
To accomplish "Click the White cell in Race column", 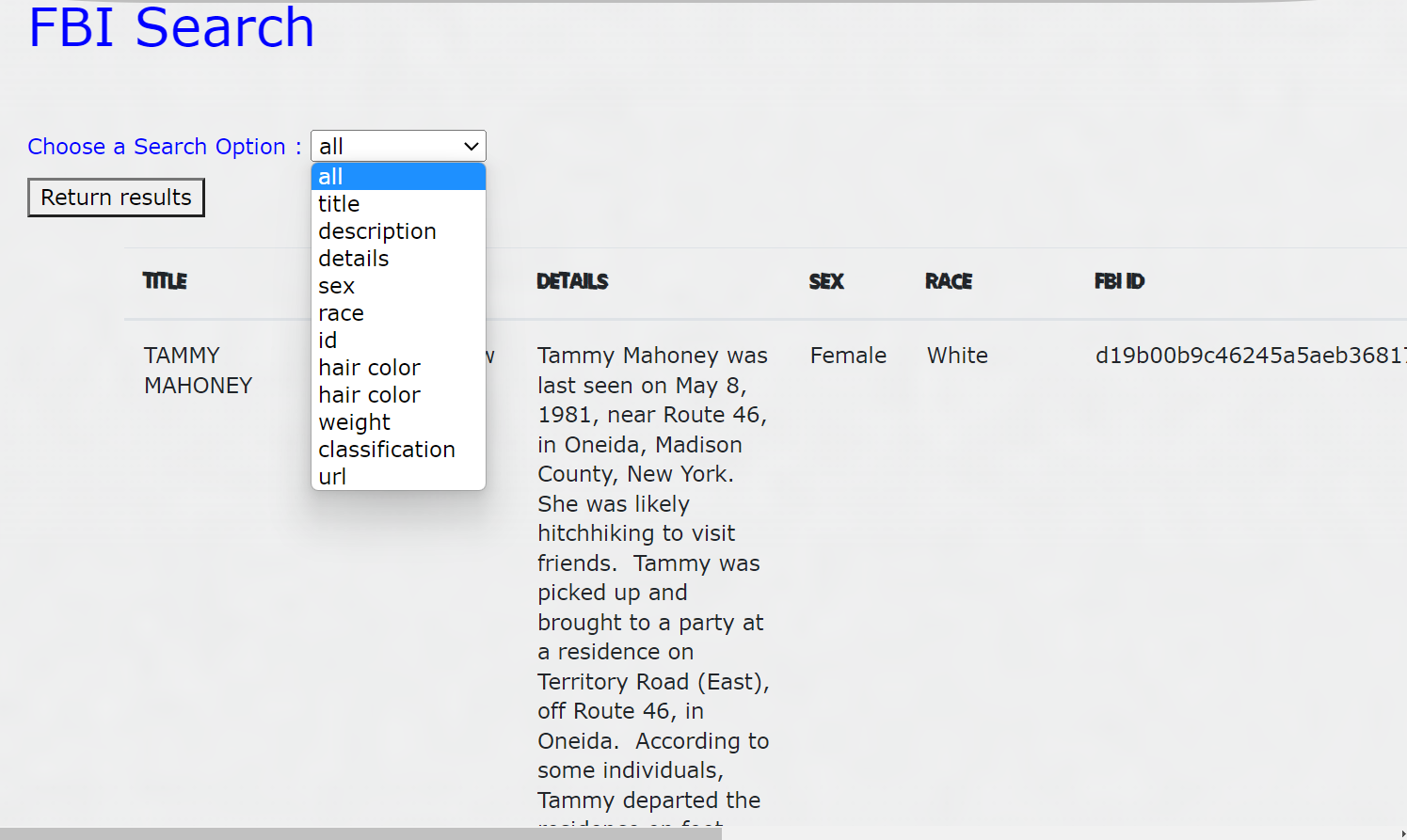I will click(957, 356).
